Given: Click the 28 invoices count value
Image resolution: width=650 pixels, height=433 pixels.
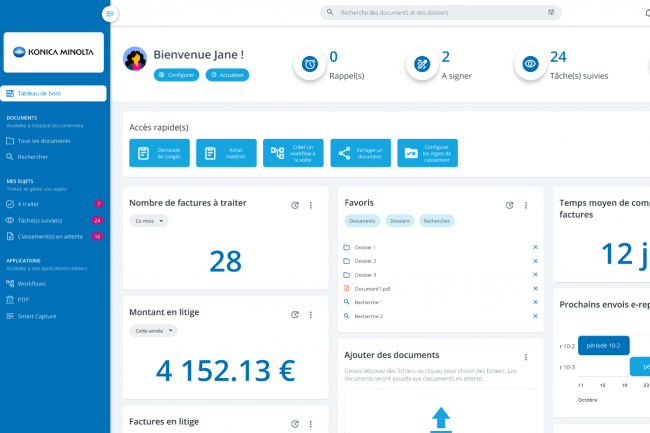Looking at the screenshot, I should pos(225,261).
